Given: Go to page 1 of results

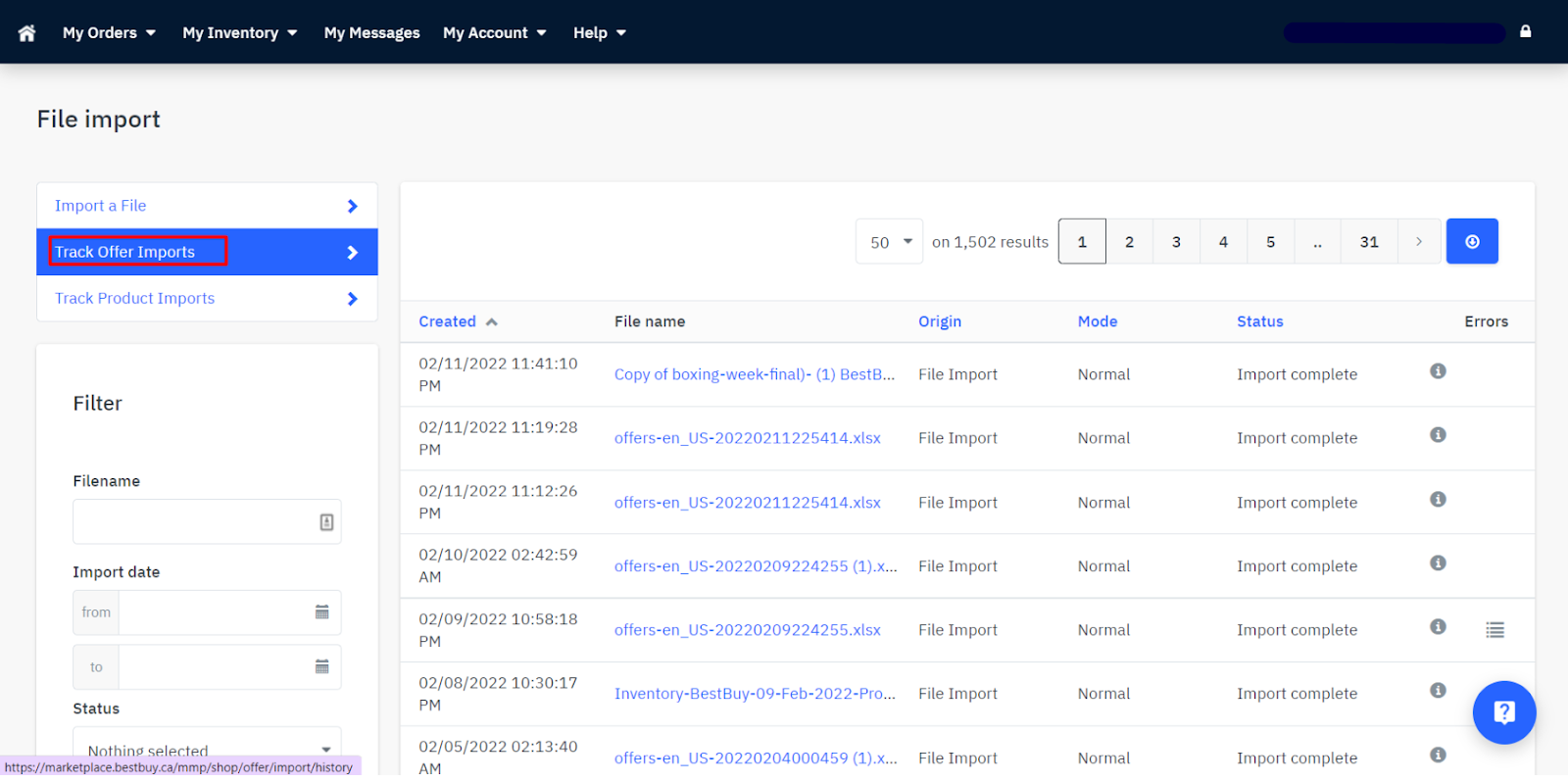Looking at the screenshot, I should coord(1082,241).
